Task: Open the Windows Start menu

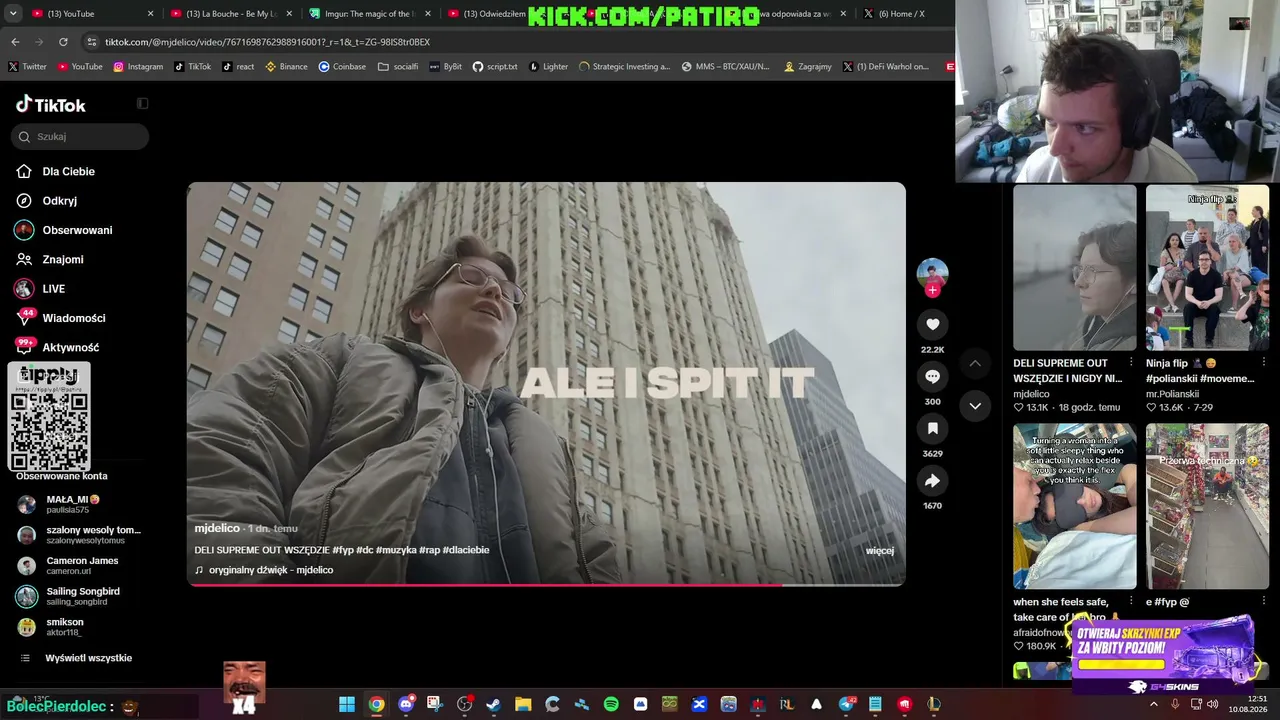Action: coord(346,704)
